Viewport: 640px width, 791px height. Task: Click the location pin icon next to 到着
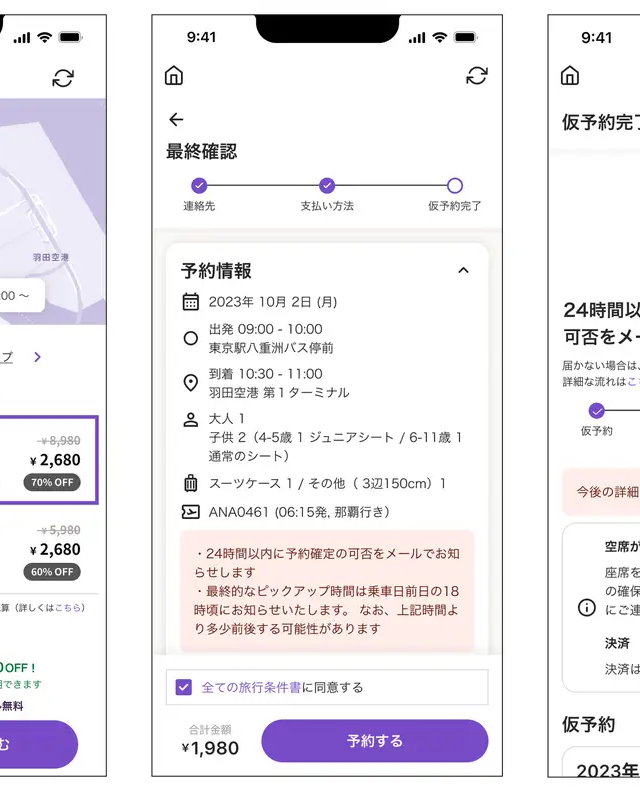coord(191,383)
